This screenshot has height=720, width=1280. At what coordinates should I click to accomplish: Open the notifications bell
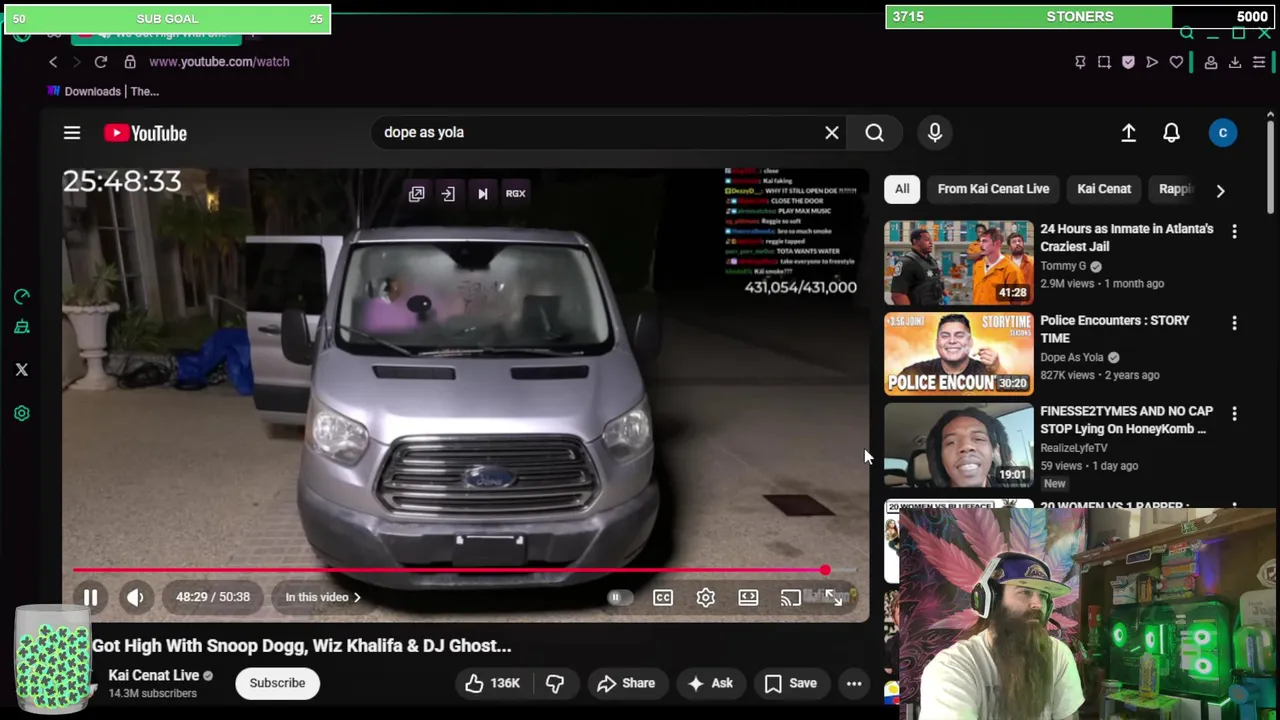pos(1172,132)
